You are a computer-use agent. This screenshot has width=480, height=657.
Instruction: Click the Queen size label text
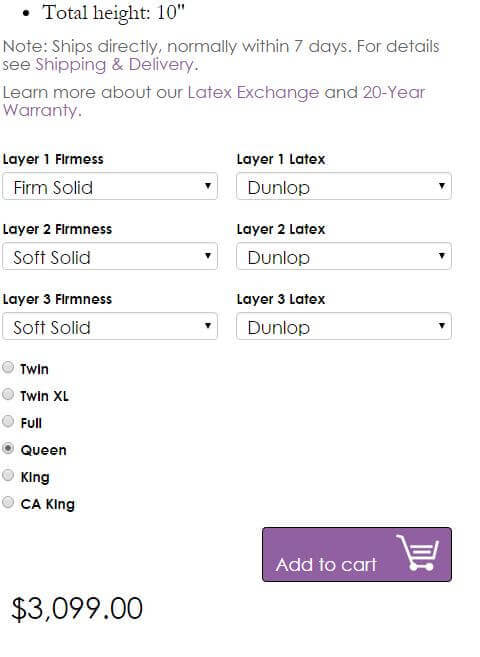[44, 450]
